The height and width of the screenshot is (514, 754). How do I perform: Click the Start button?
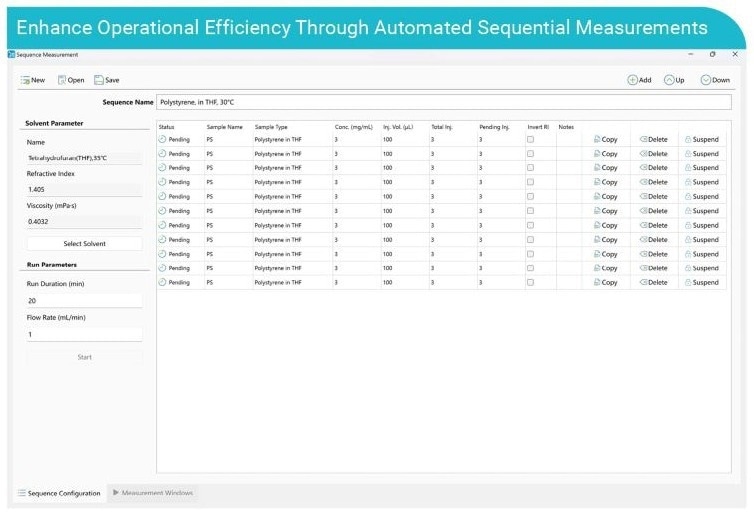click(84, 357)
